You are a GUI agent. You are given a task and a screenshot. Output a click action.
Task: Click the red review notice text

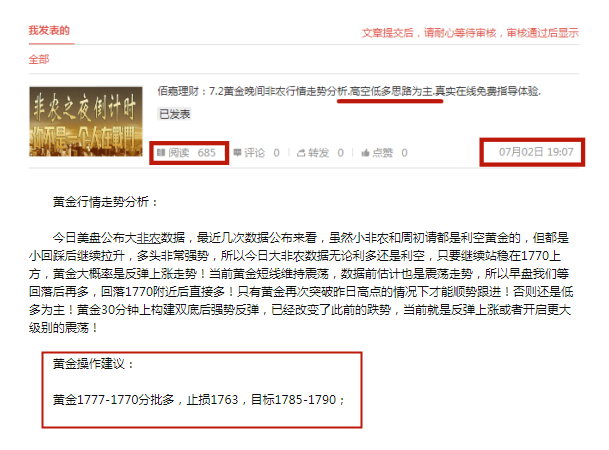coord(470,33)
